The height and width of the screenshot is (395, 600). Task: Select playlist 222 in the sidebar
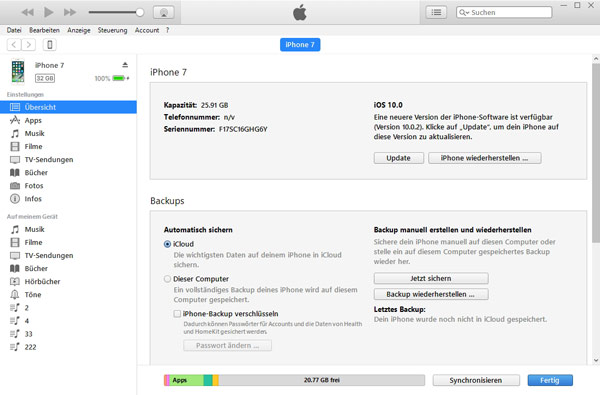pyautogui.click(x=68, y=347)
